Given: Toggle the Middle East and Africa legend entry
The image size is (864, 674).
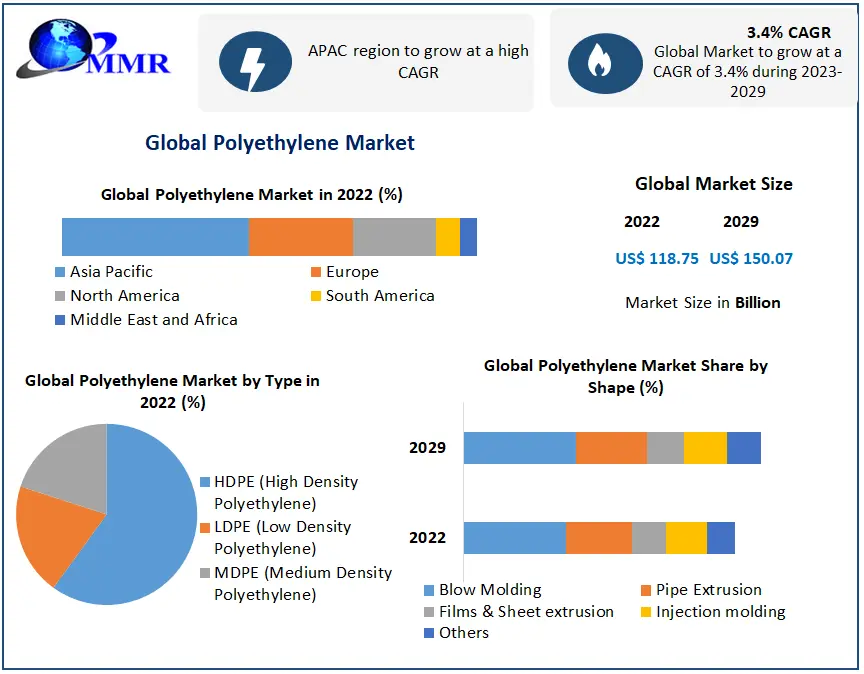Looking at the screenshot, I should (62, 320).
